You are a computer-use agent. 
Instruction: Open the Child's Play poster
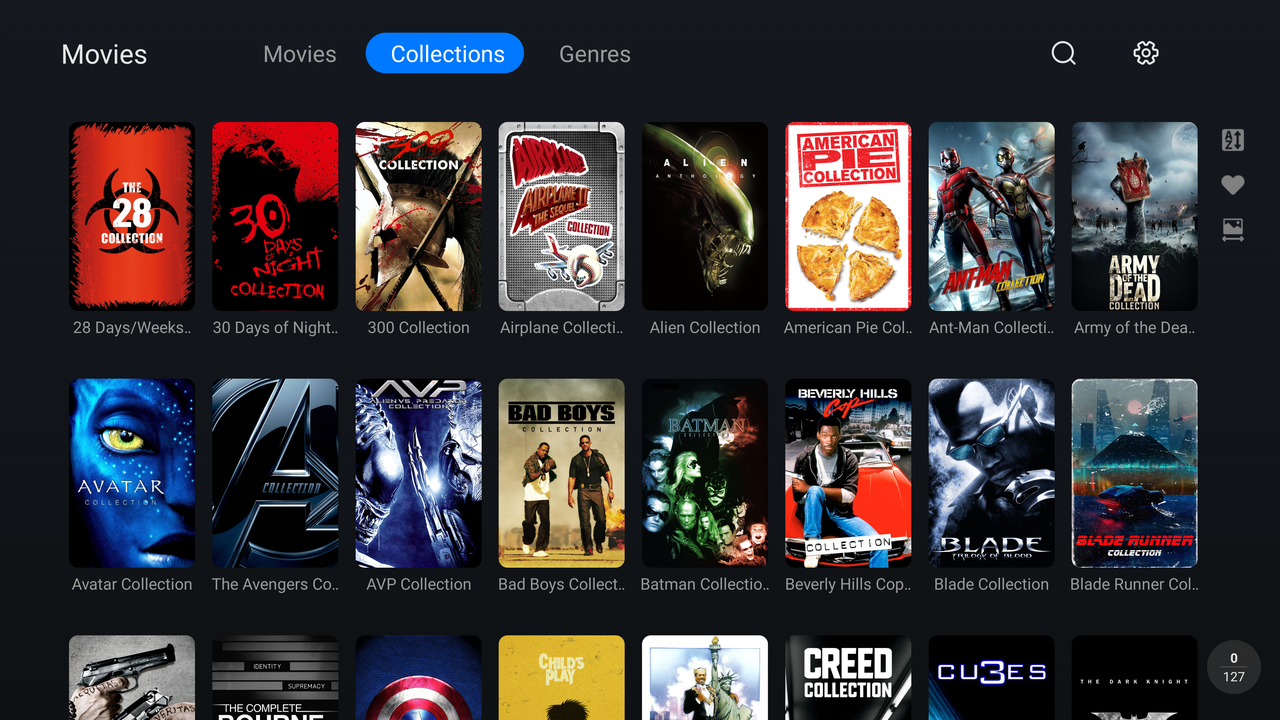pos(562,678)
